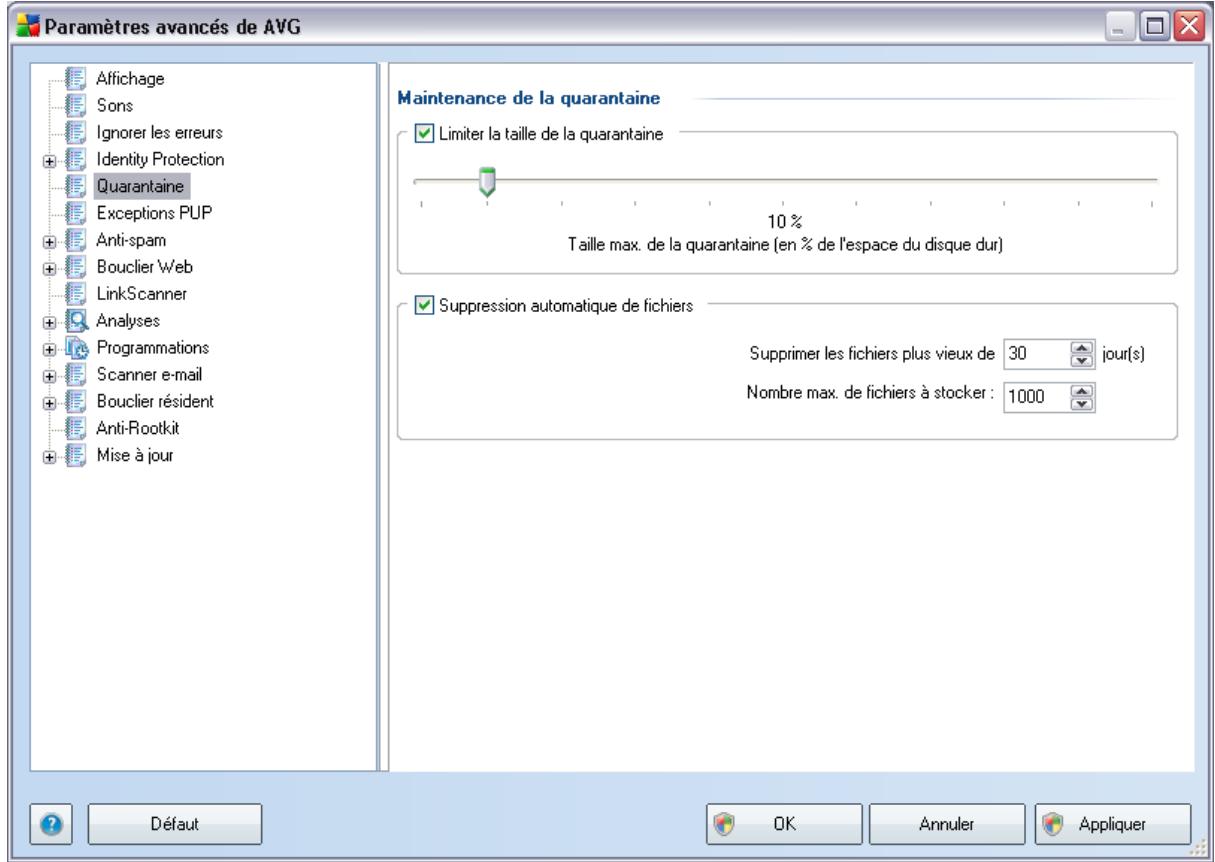The width and height of the screenshot is (1215, 862).
Task: Expand the Bouclier résident node
Action: [48, 403]
